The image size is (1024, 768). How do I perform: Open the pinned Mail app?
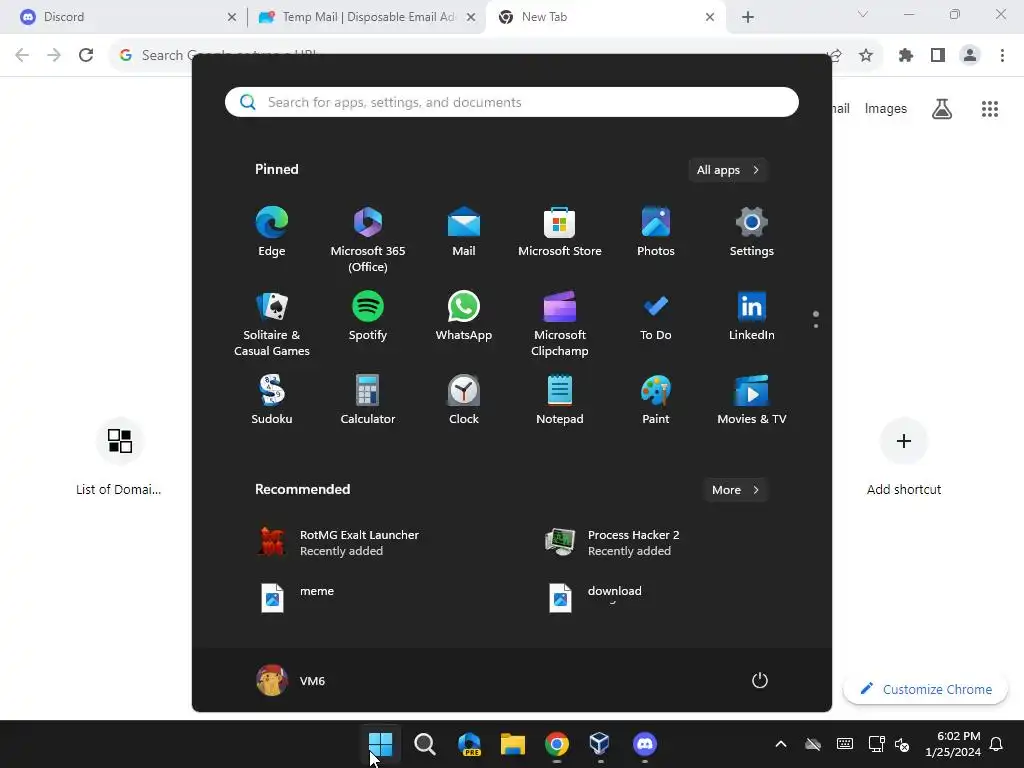[464, 232]
